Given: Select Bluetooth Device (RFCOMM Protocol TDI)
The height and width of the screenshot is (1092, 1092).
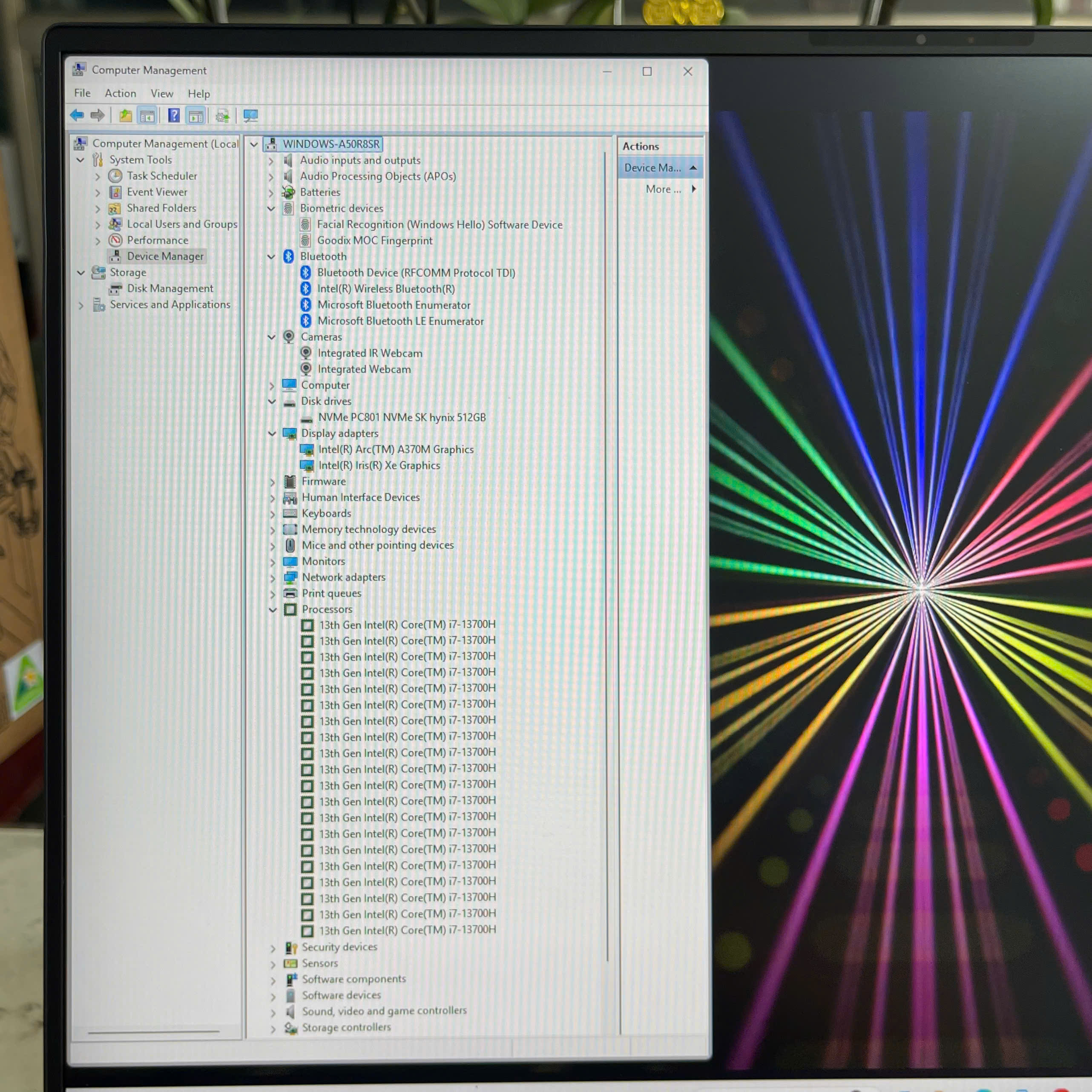Looking at the screenshot, I should 416,273.
